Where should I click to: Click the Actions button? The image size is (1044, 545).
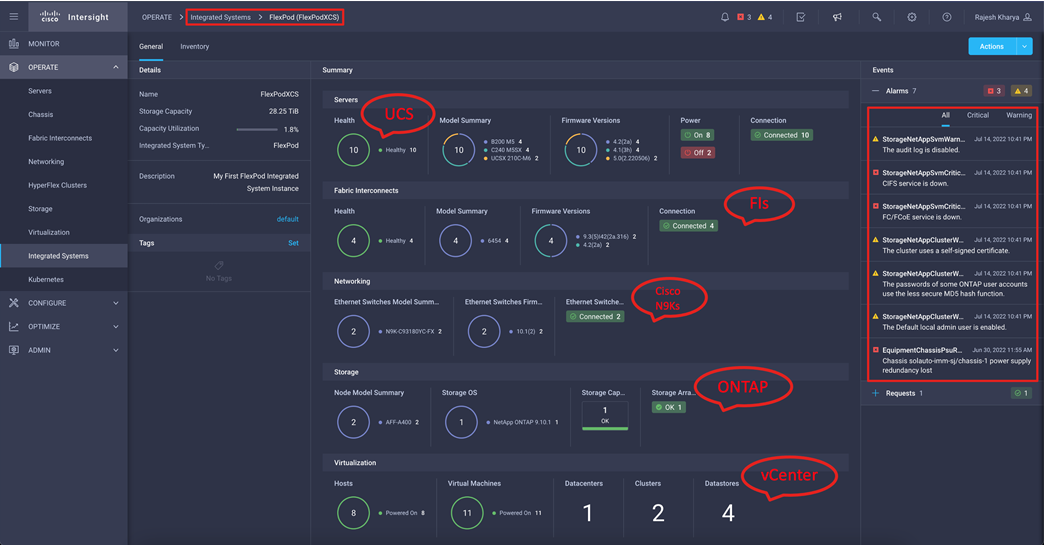pyautogui.click(x=992, y=46)
